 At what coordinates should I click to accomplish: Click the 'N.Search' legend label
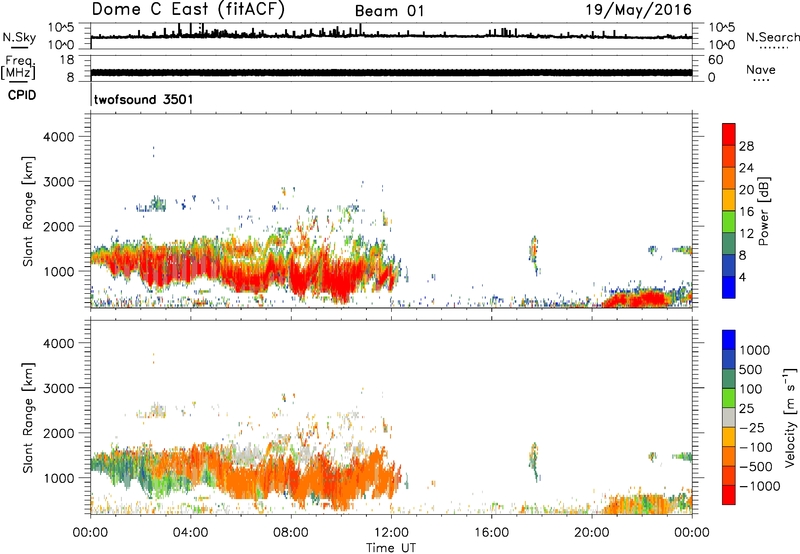click(x=772, y=37)
